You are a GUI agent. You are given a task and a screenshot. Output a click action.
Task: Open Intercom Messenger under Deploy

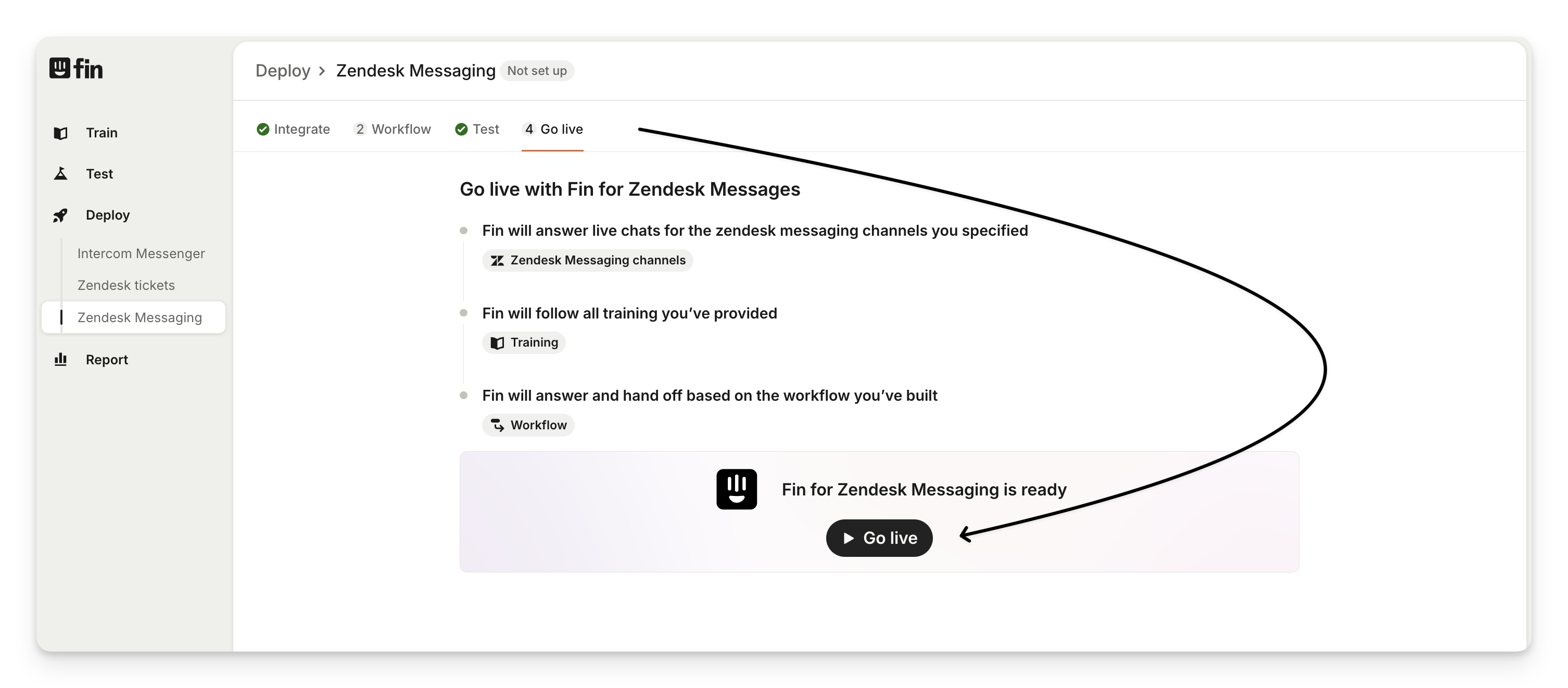pyautogui.click(x=141, y=253)
